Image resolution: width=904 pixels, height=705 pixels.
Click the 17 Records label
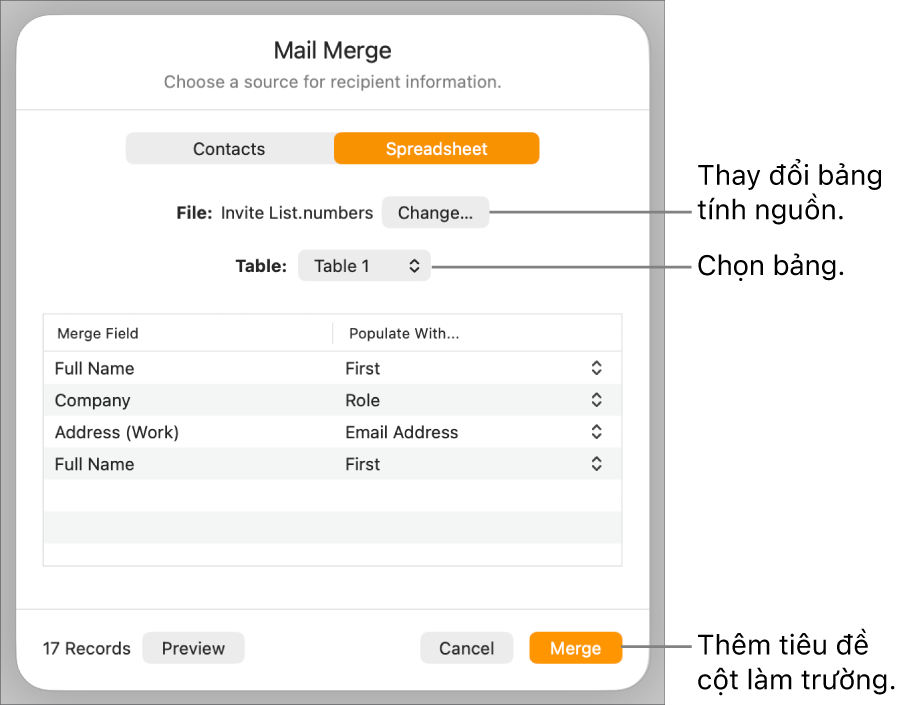87,648
